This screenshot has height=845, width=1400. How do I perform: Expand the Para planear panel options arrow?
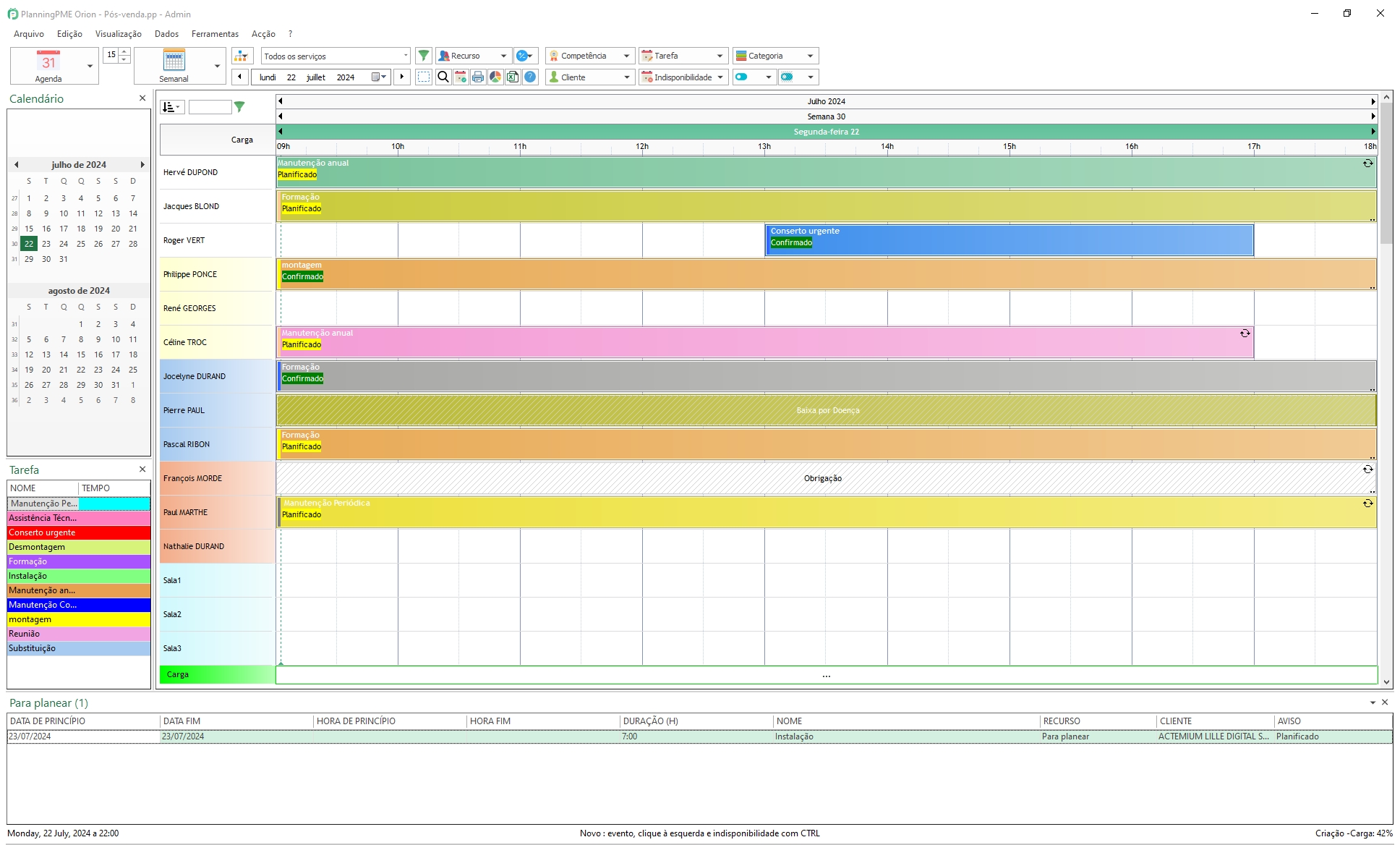pos(1373,702)
